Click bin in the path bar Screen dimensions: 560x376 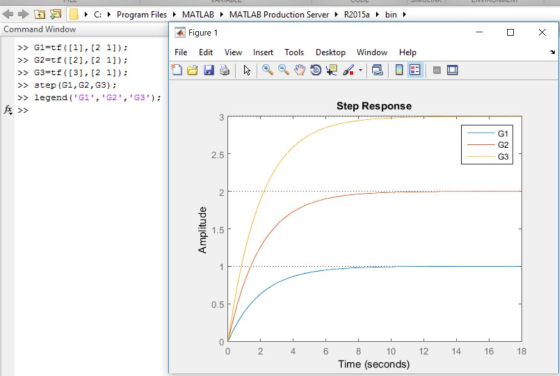tap(391, 15)
